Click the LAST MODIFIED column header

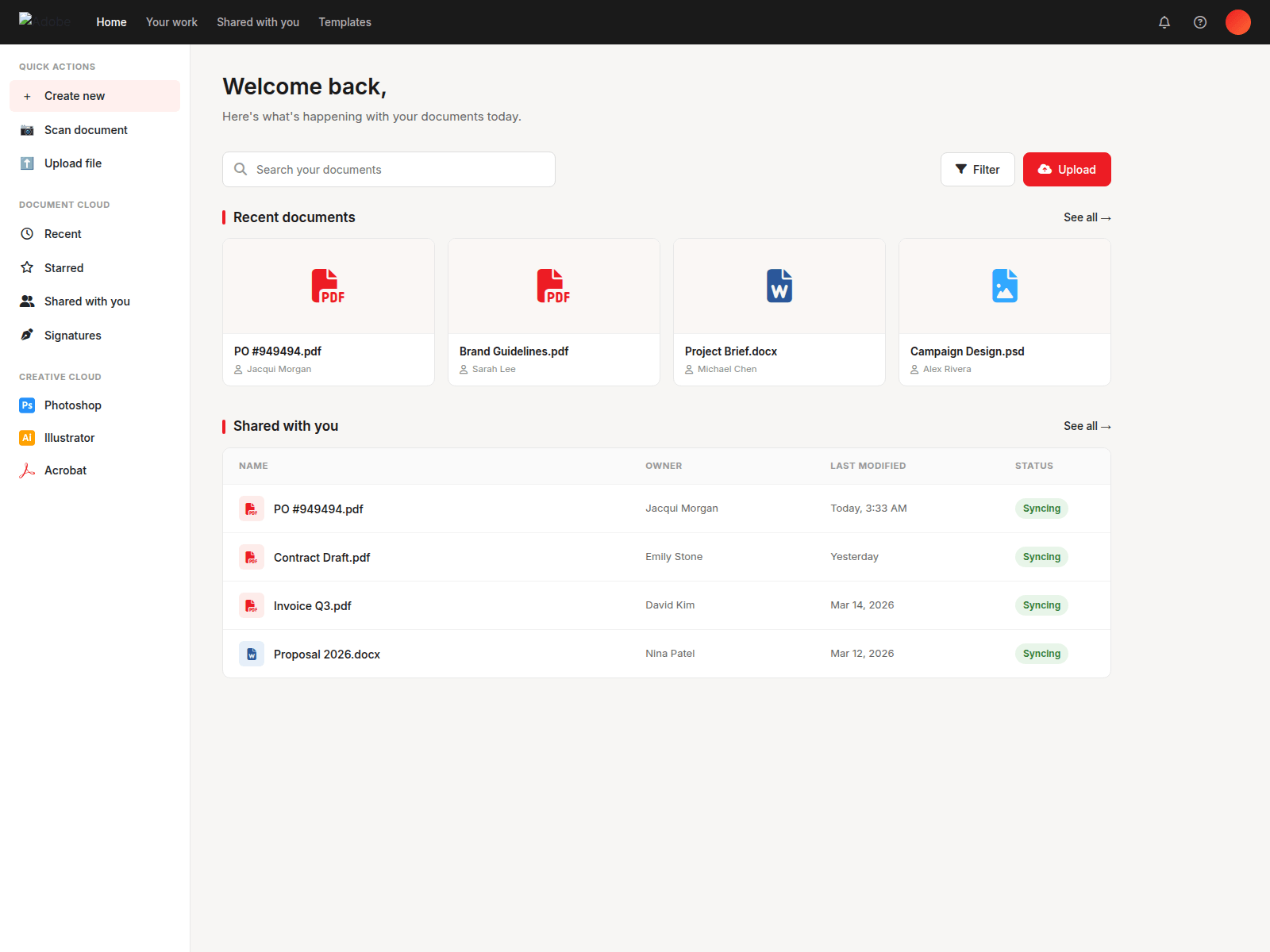click(x=868, y=466)
